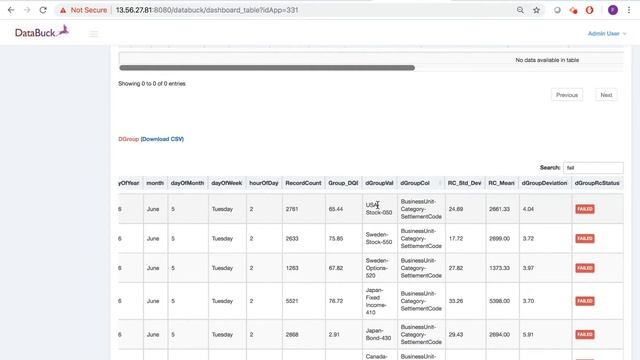Click Group_DQI value 75.85
The width and height of the screenshot is (640, 360).
tap(336, 238)
